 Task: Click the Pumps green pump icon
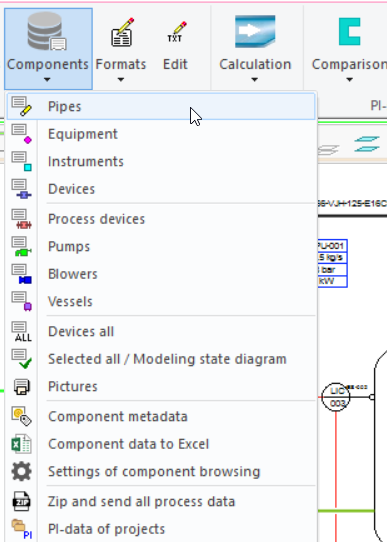coord(21,246)
